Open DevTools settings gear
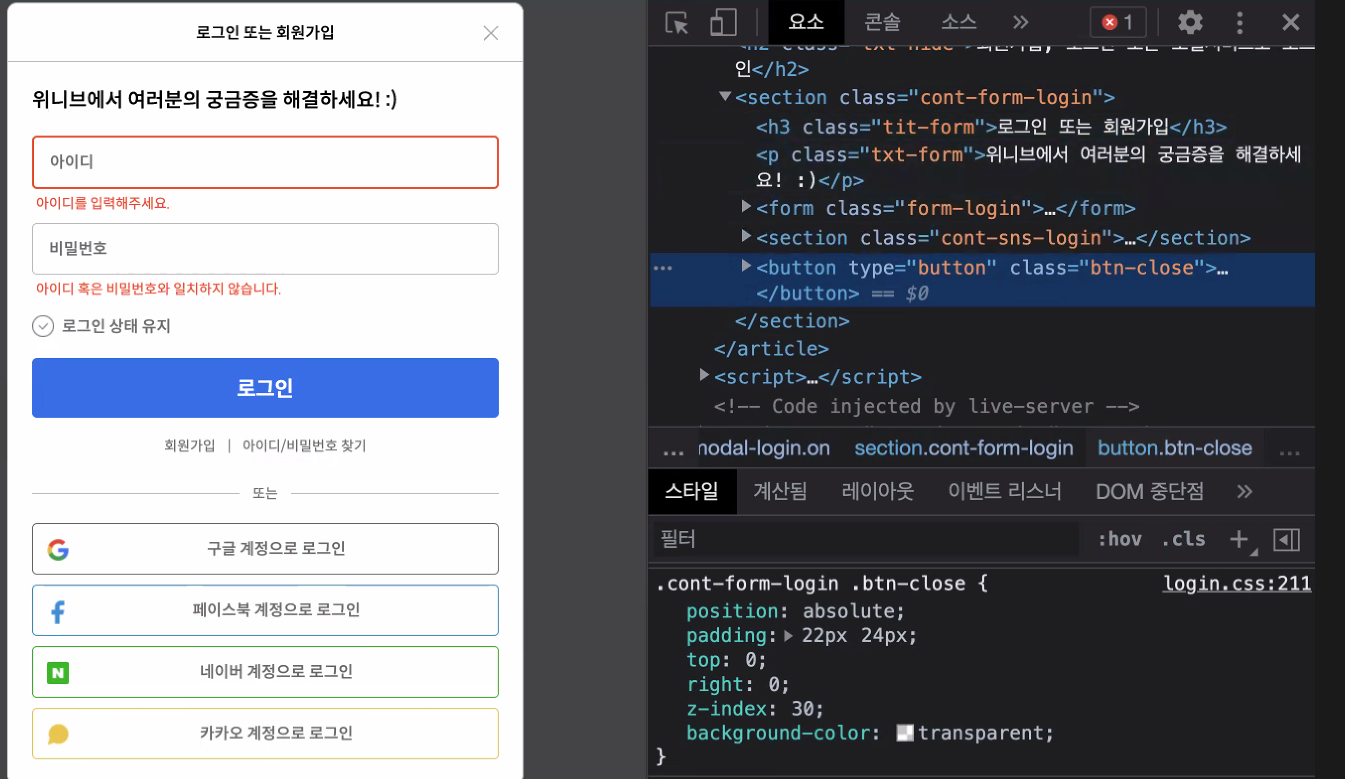 tap(1189, 22)
